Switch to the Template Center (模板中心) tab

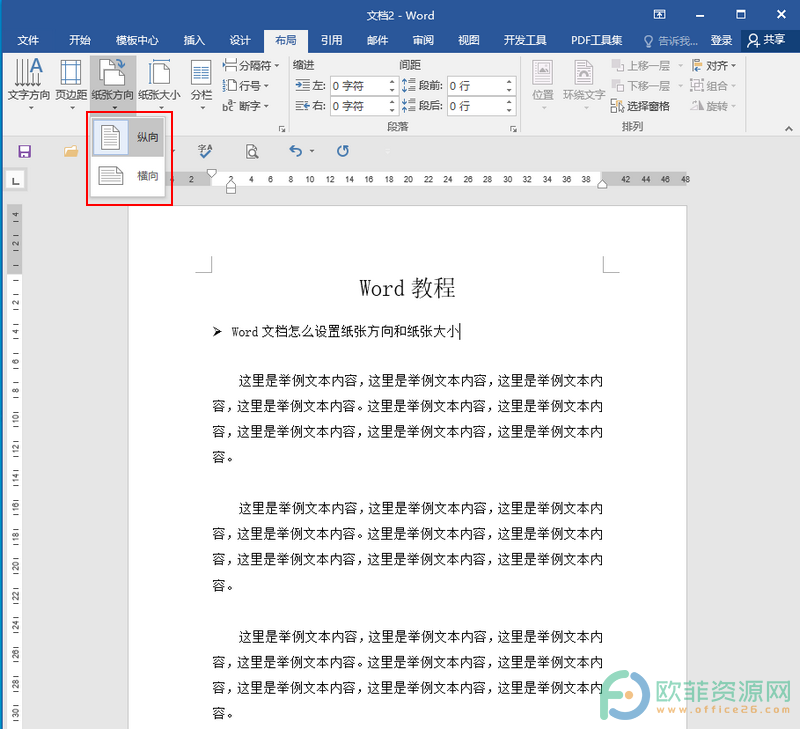[137, 40]
